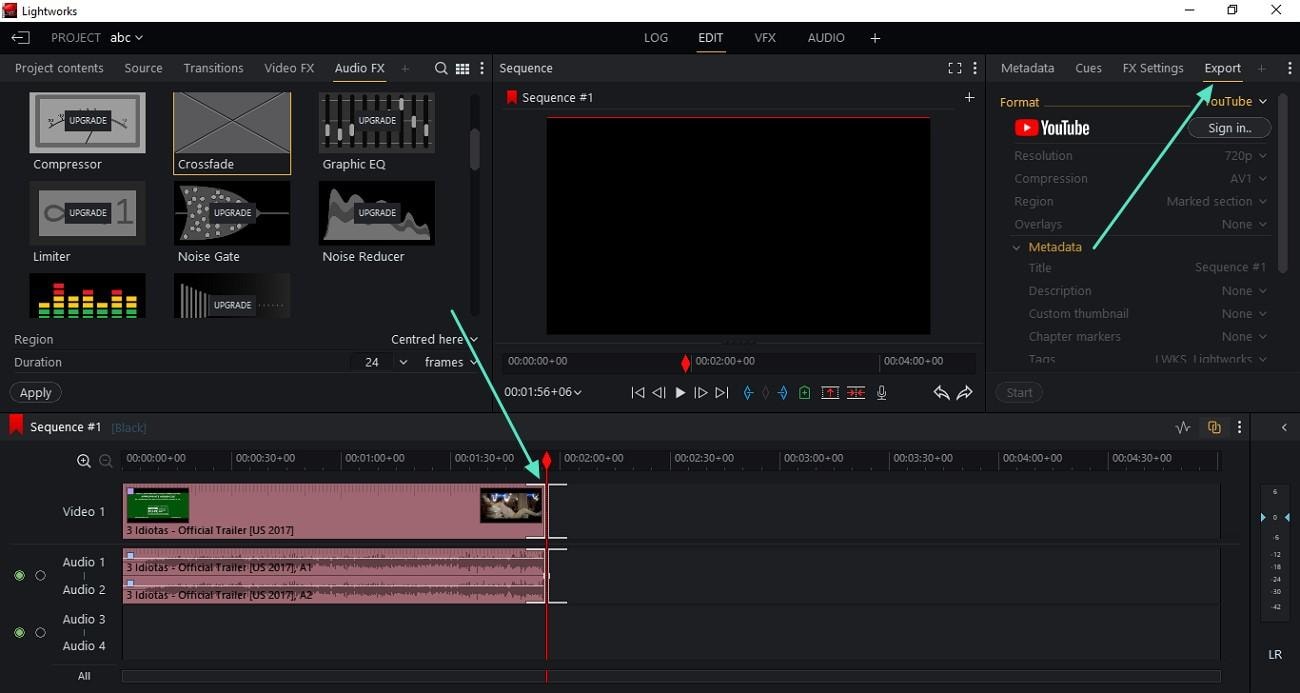Click the Apply button
Screen dimensions: 1300x693
(35, 393)
